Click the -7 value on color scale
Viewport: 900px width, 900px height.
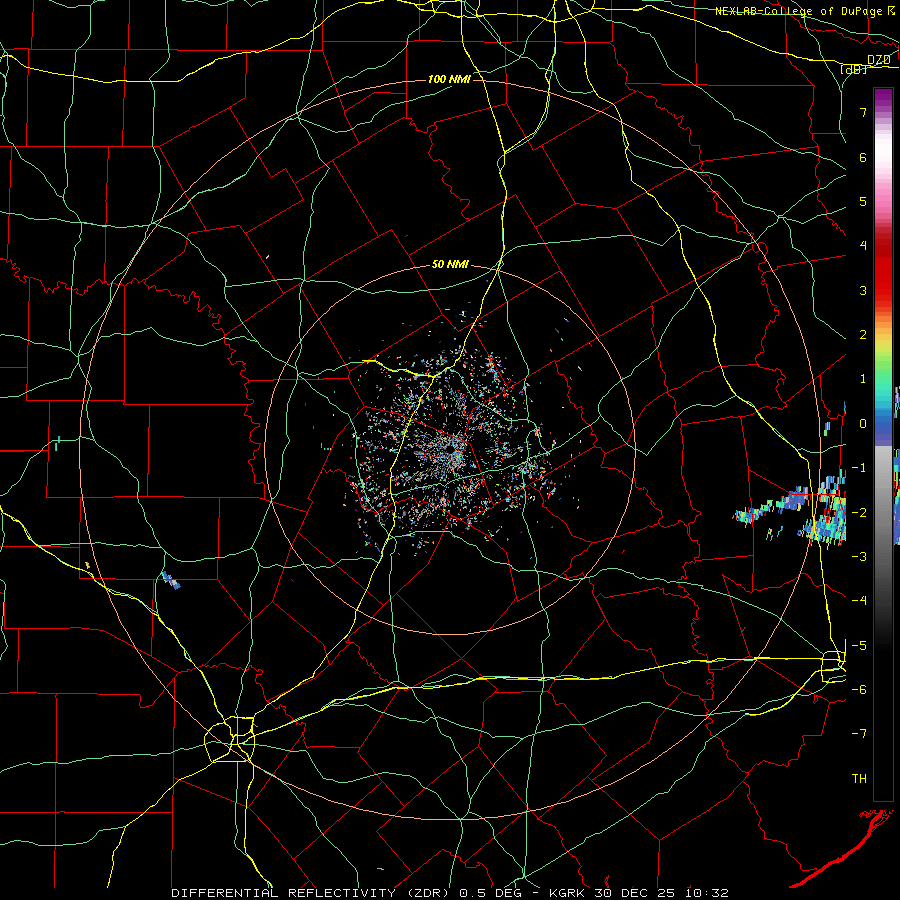859,734
